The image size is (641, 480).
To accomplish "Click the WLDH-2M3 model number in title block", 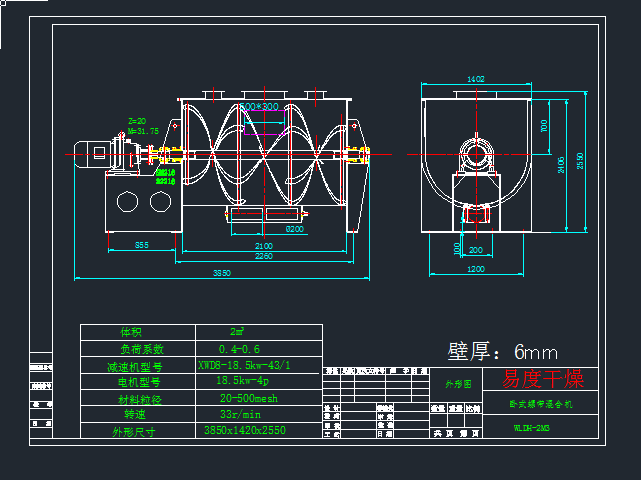I will 532,427.
